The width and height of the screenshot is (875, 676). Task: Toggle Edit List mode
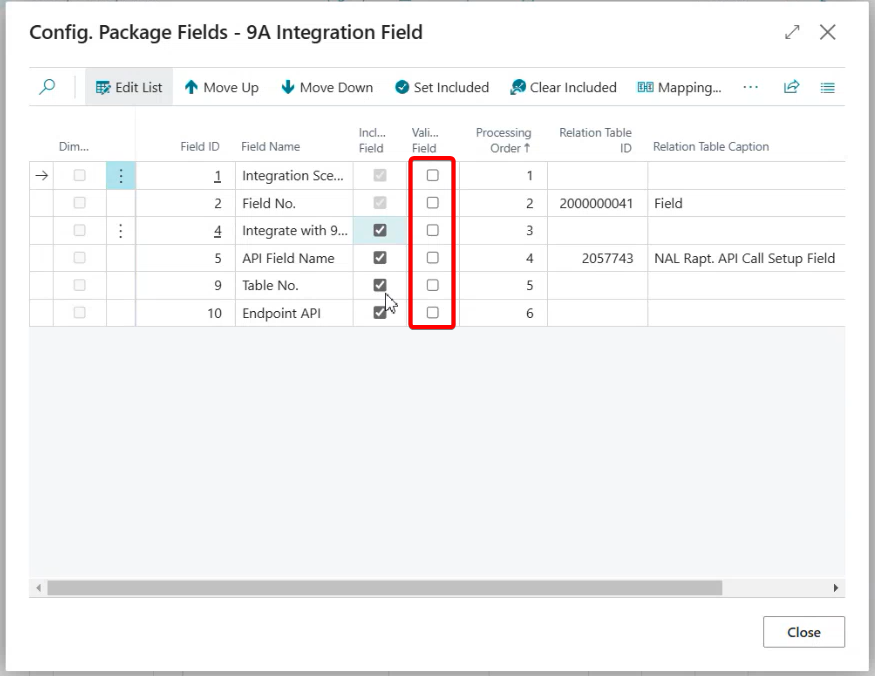129,87
